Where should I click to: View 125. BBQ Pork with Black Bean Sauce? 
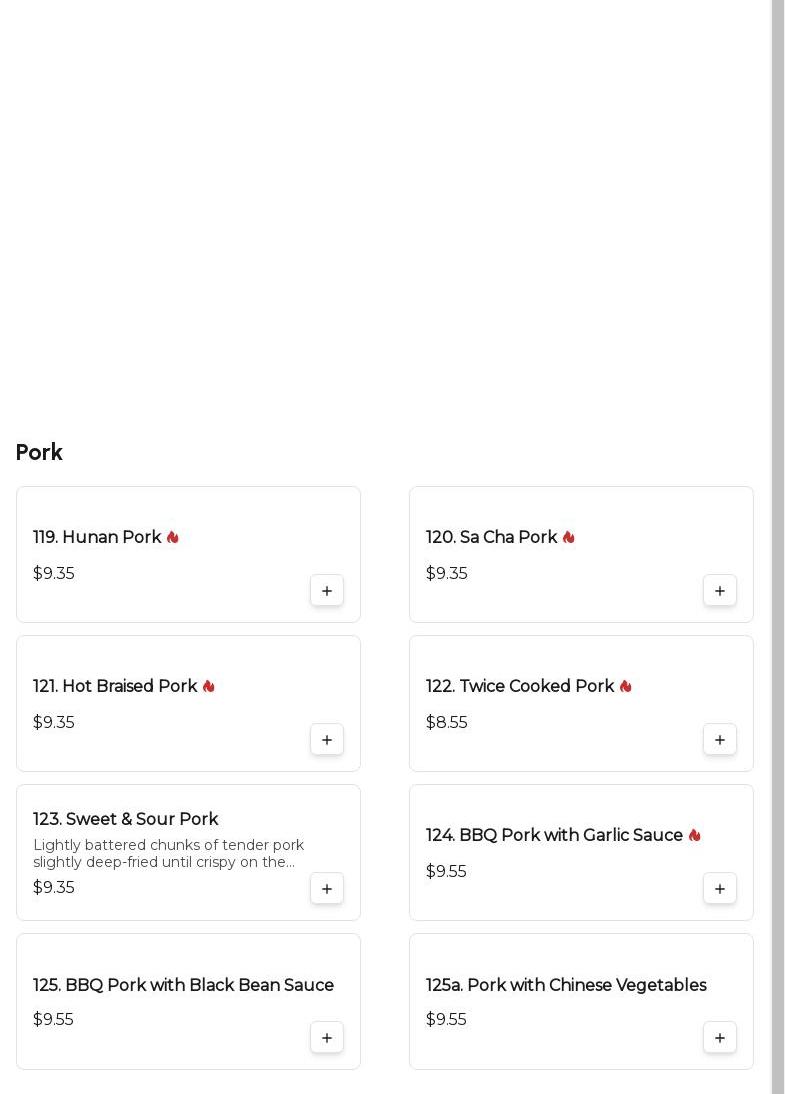[183, 986]
